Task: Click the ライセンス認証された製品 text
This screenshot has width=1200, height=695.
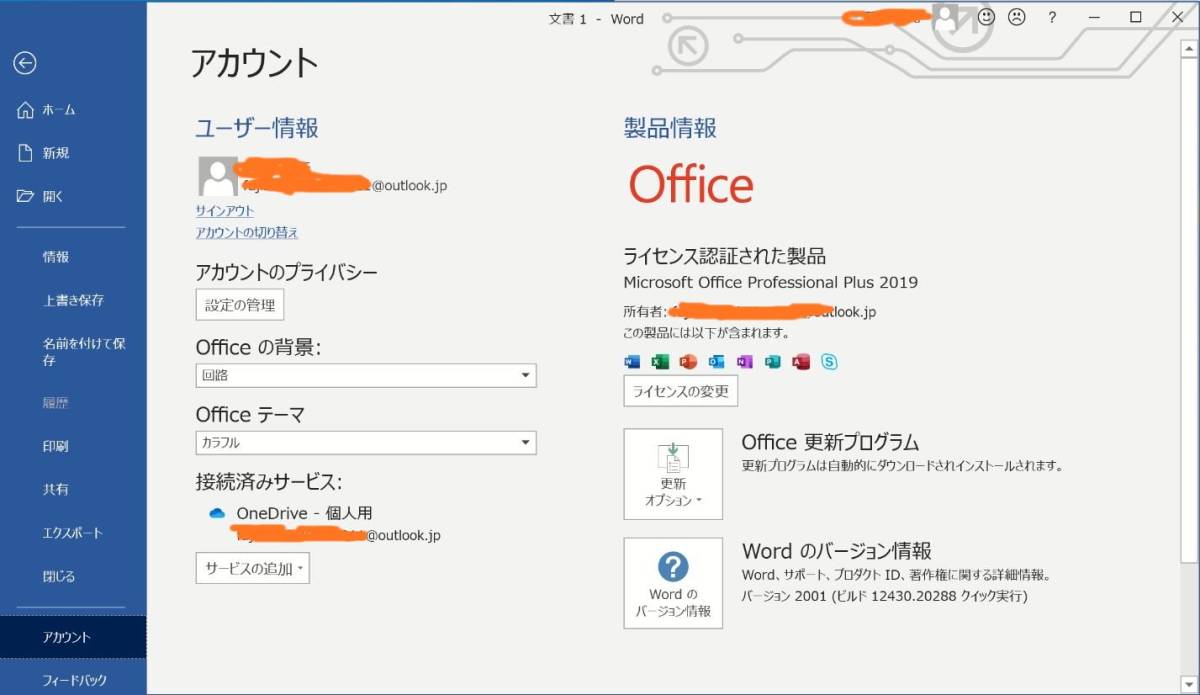Action: (725, 256)
